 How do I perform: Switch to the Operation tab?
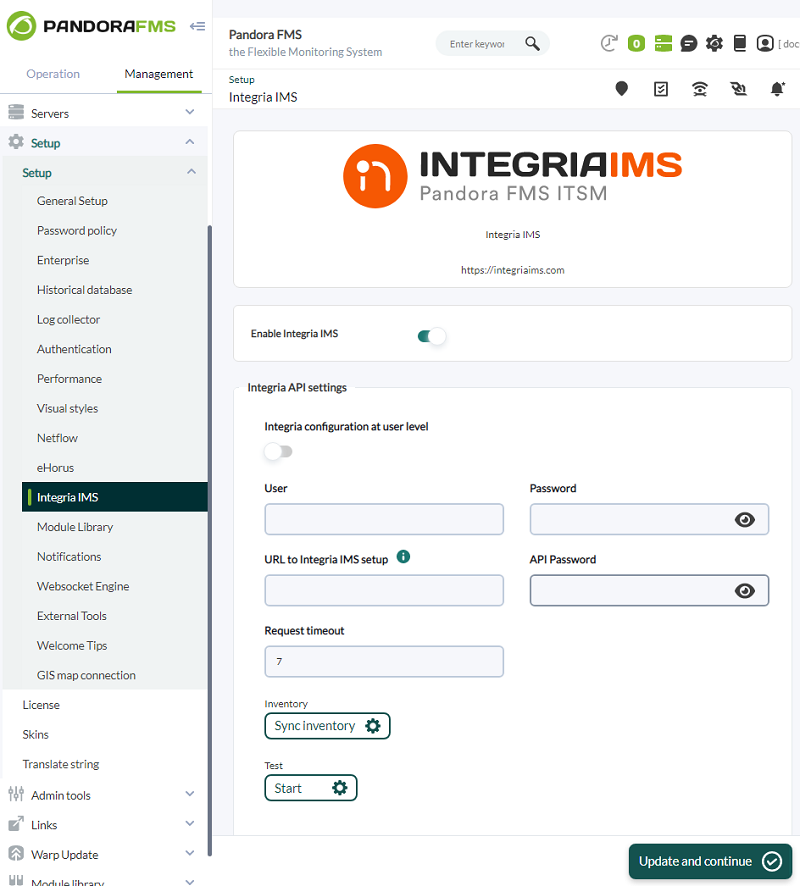coord(53,74)
